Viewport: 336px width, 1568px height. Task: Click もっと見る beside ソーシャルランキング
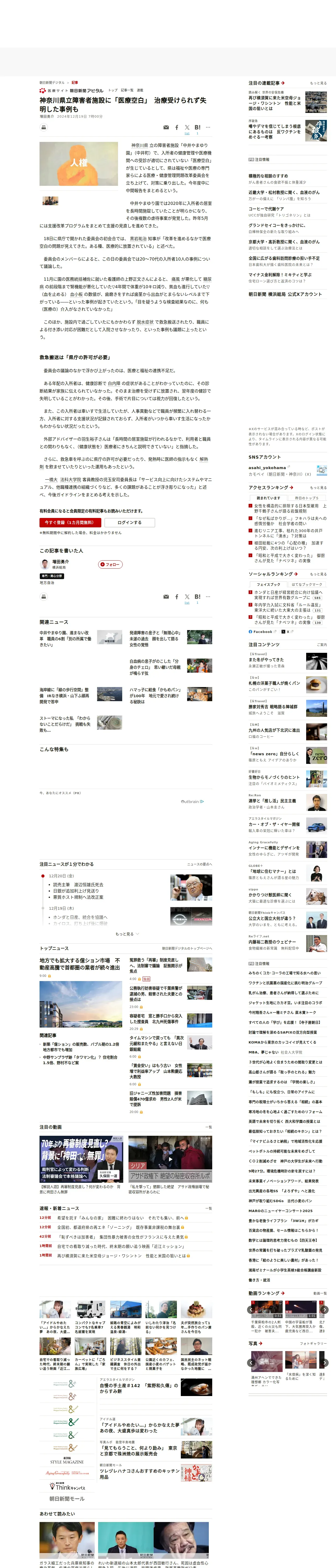coord(318,574)
